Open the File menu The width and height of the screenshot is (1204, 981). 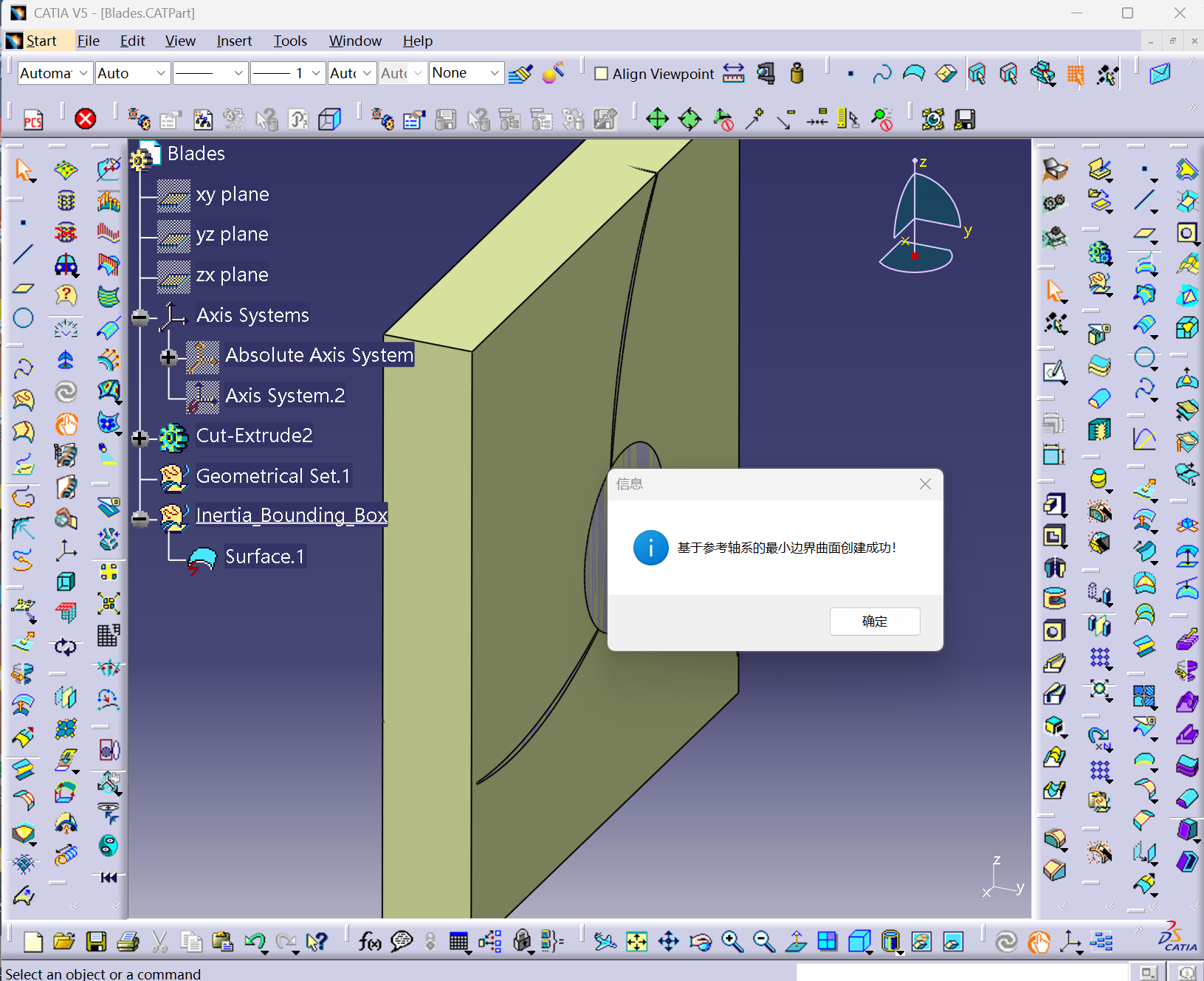point(89,41)
